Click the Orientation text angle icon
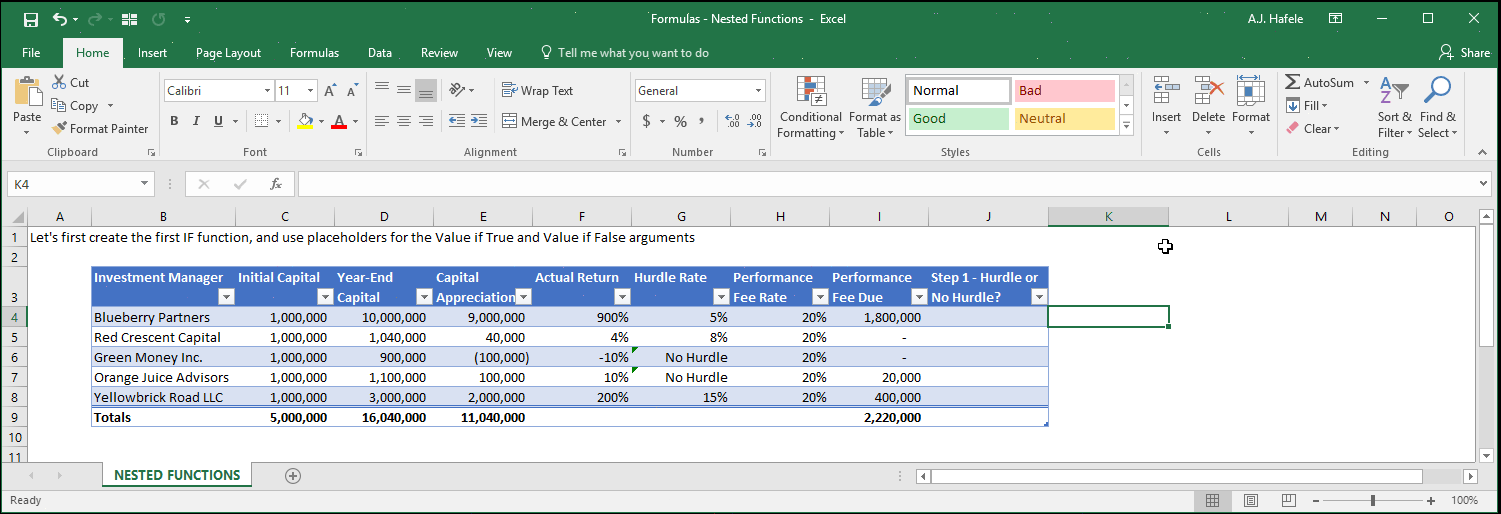Screen dimensions: 1501x514 [457, 90]
